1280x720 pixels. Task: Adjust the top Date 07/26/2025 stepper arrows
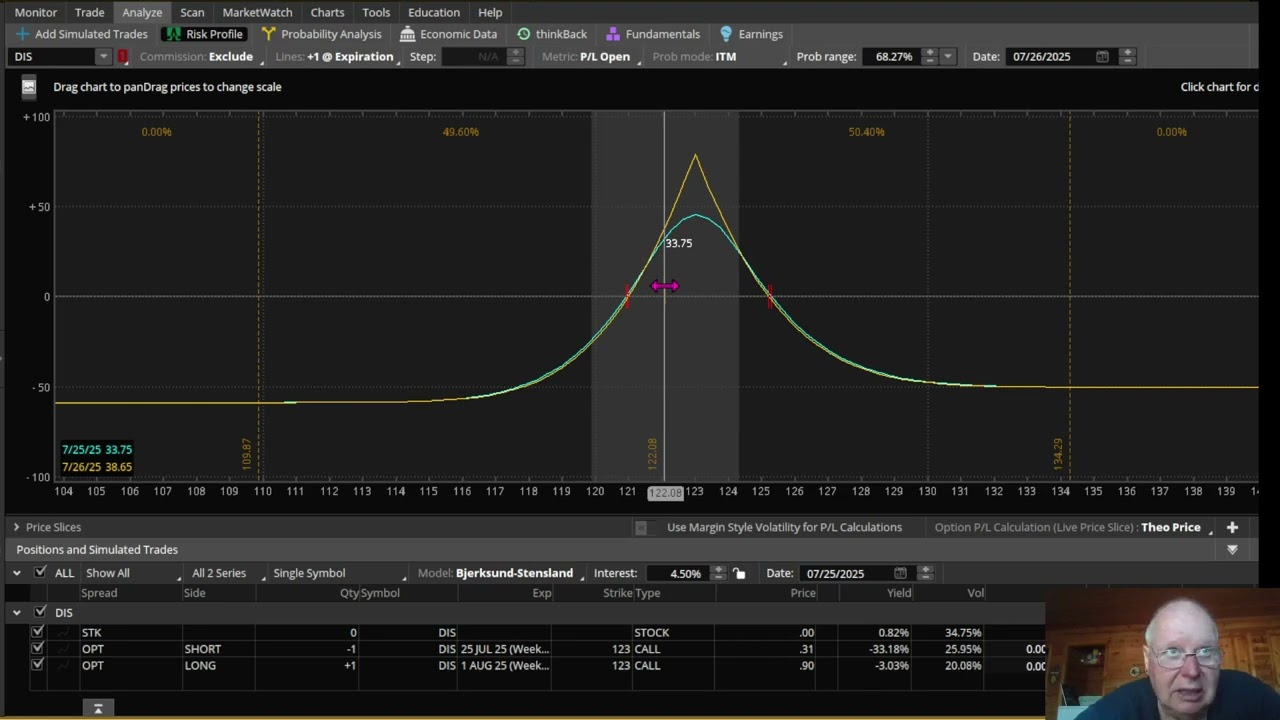[x=1127, y=57]
